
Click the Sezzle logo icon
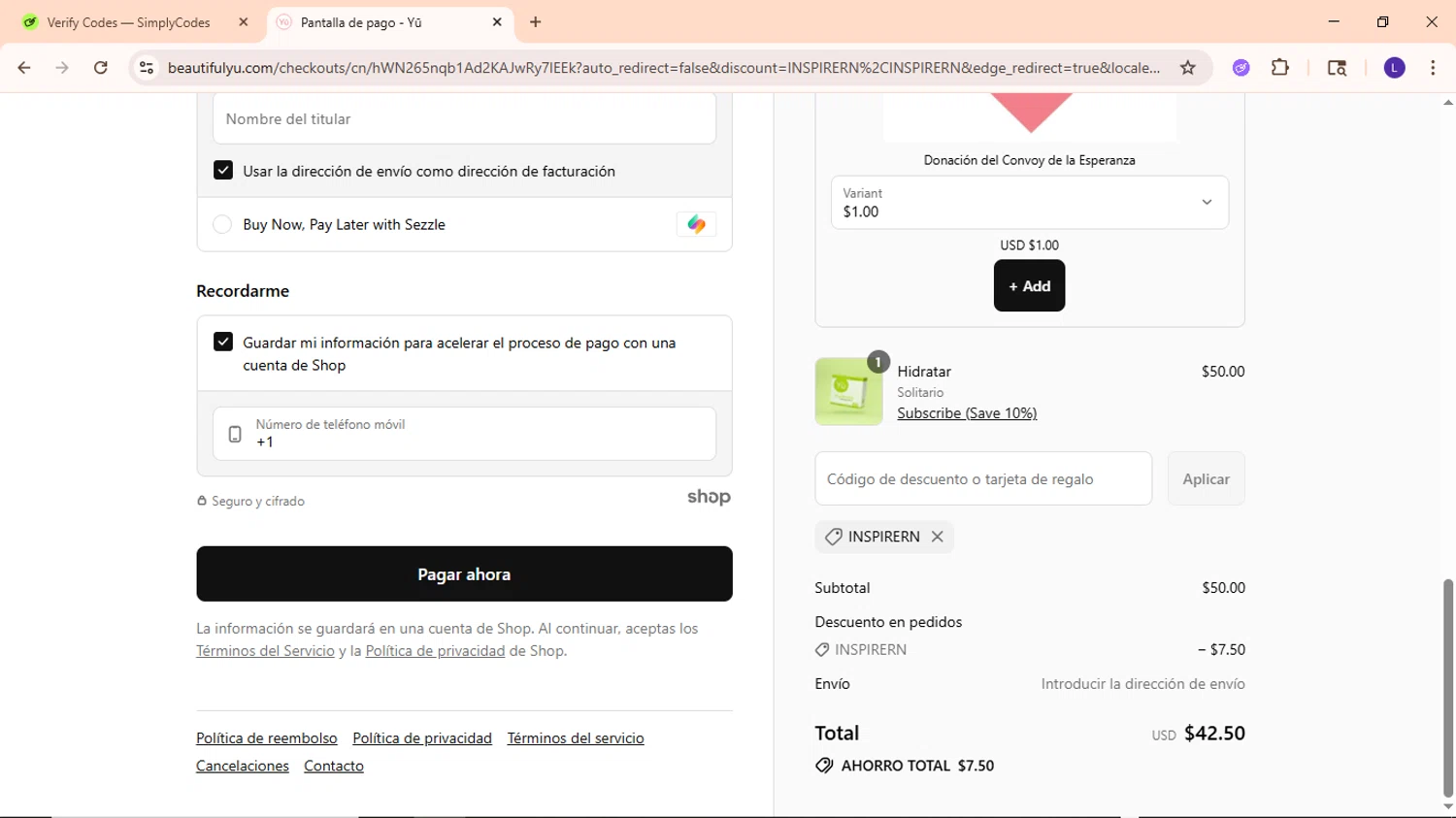(697, 224)
